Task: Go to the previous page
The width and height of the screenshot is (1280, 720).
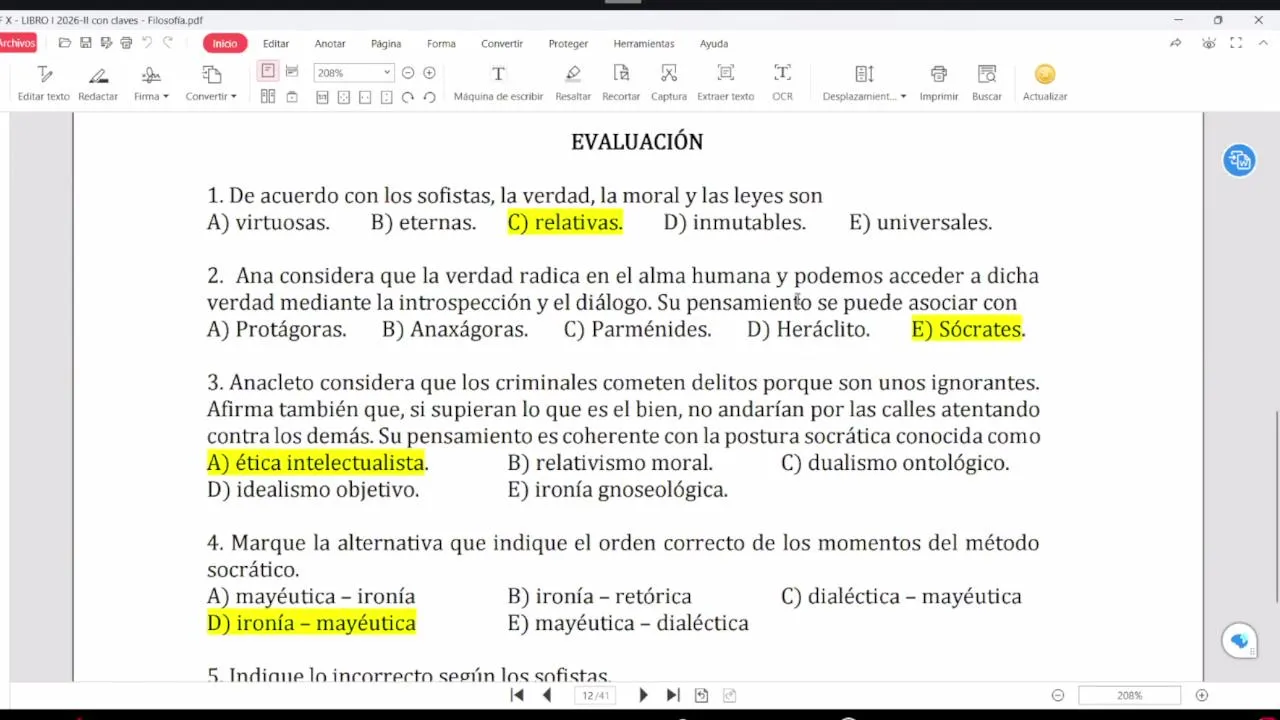Action: tap(546, 695)
